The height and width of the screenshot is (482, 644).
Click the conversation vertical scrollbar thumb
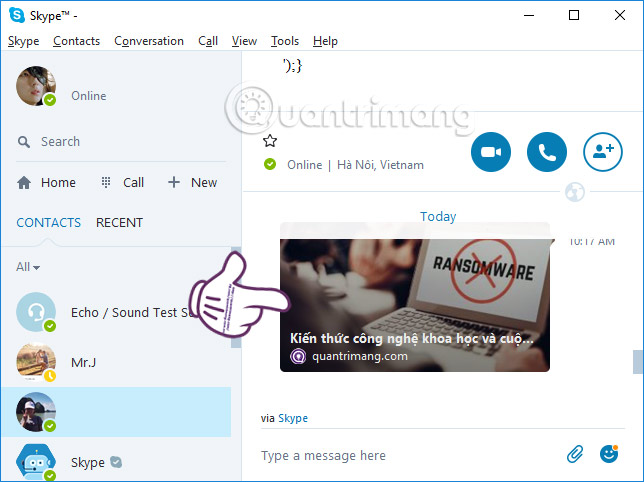click(637, 362)
